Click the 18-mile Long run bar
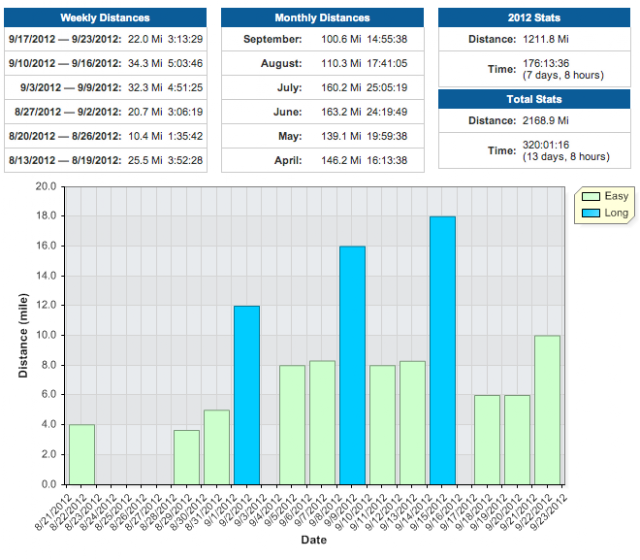This screenshot has width=640, height=560. pos(442,350)
